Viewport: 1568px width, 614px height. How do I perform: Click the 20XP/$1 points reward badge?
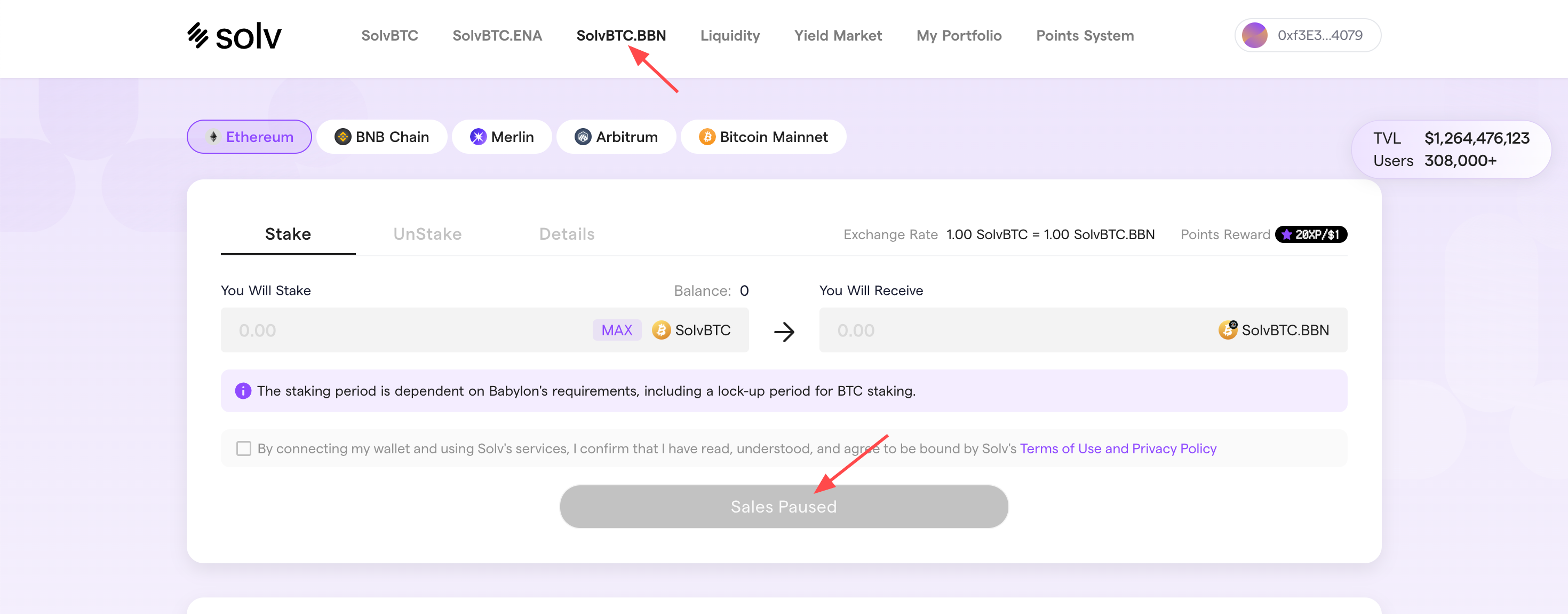(1310, 234)
